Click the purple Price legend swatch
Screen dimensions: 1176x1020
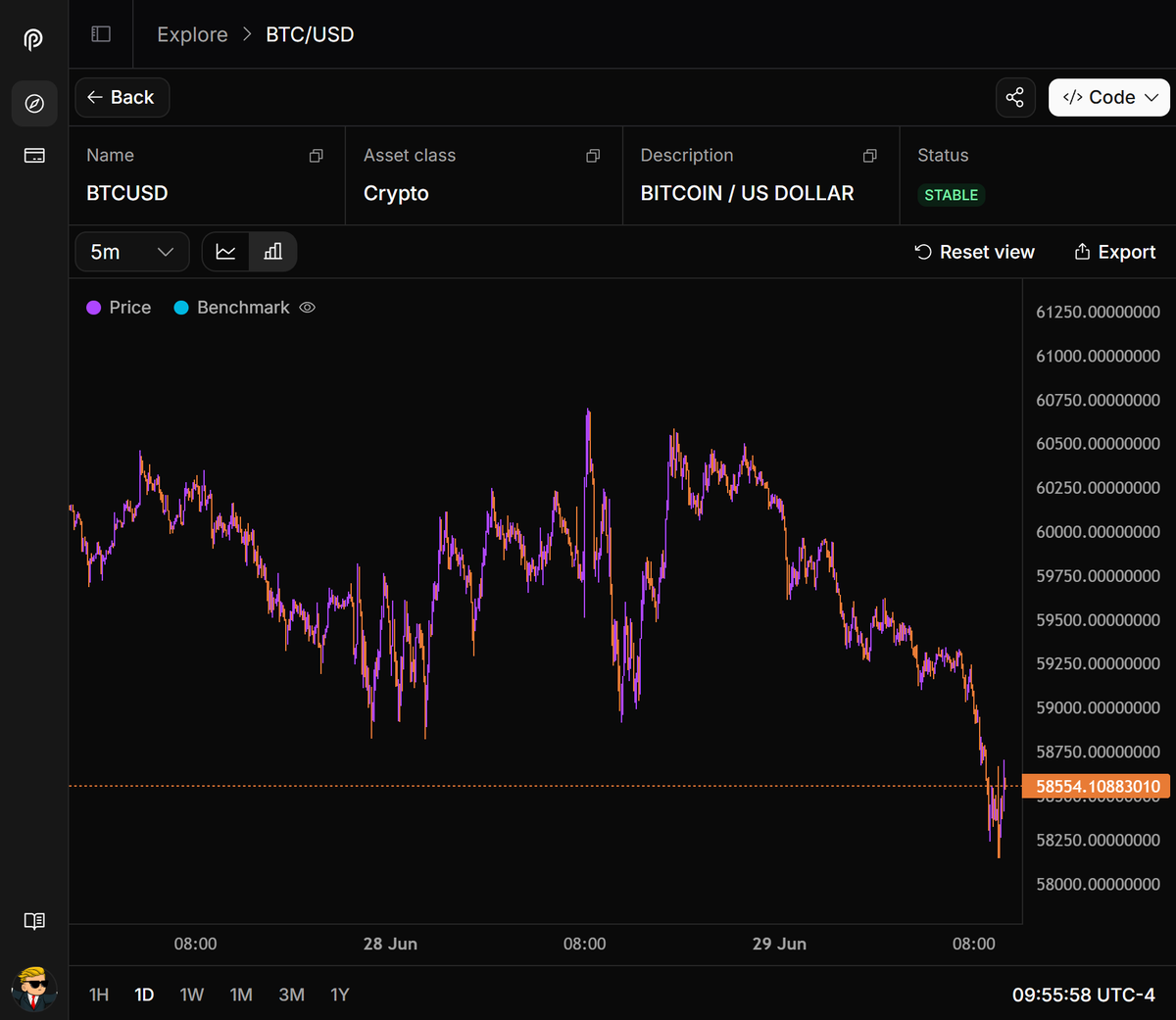(94, 308)
